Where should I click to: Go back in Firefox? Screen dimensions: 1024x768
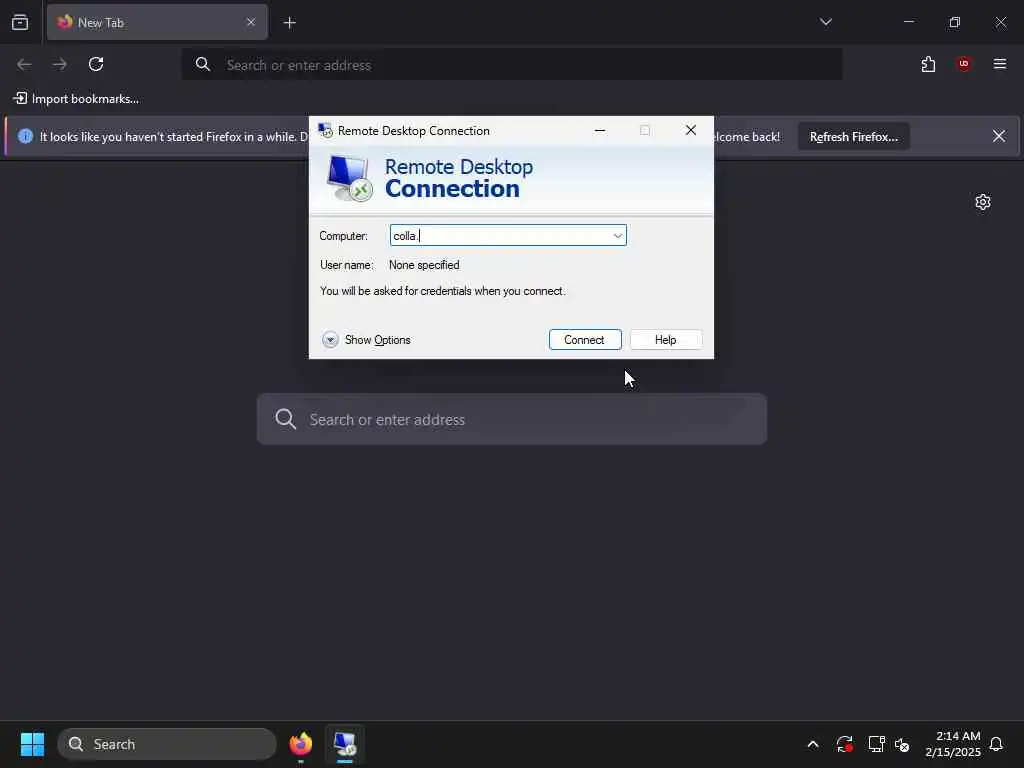(x=24, y=64)
